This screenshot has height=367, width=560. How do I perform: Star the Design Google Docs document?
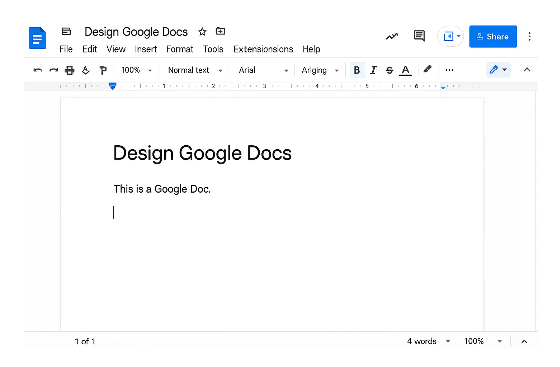(x=202, y=32)
